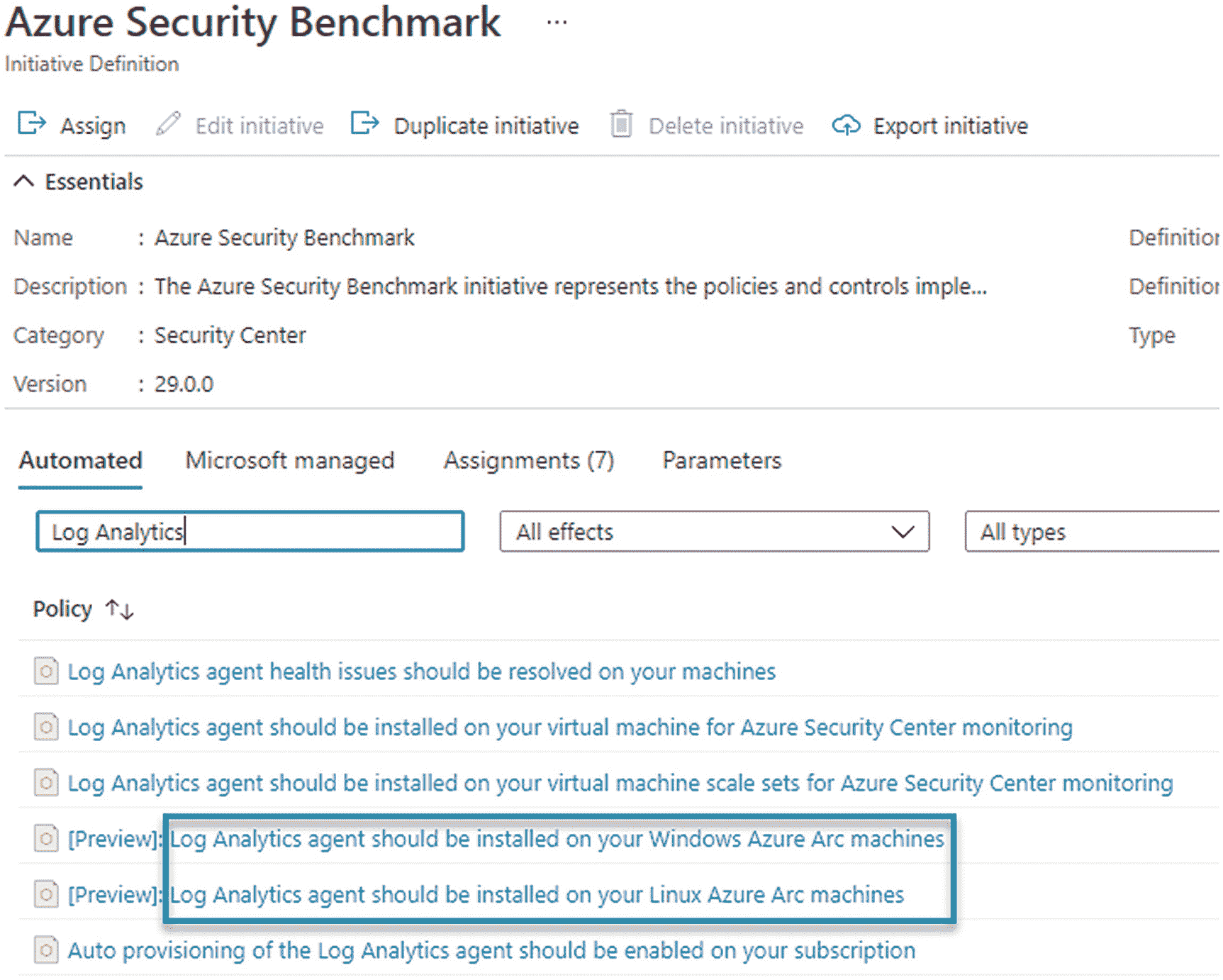
Task: Switch to the Microsoft managed tab
Action: [289, 461]
